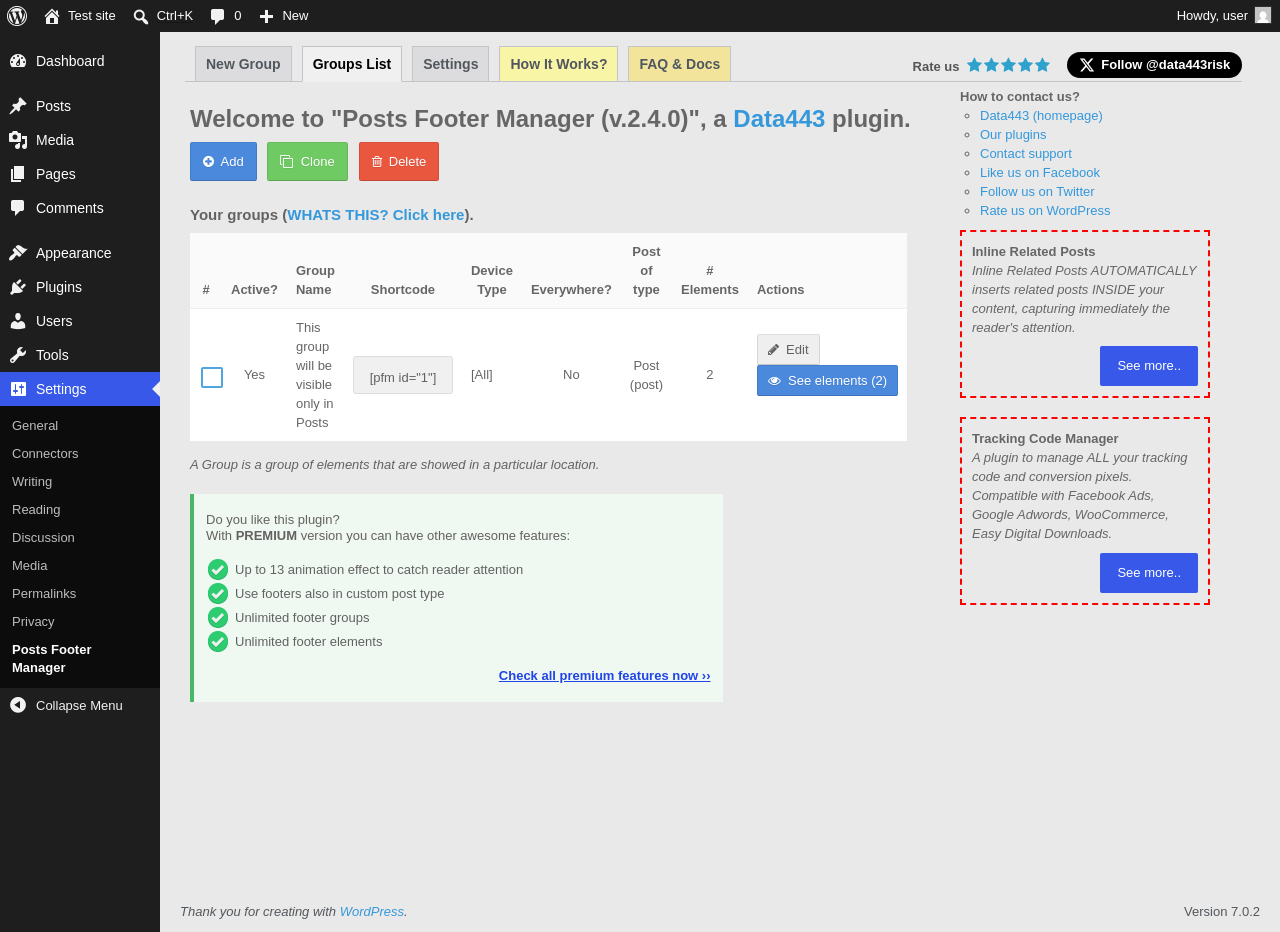Viewport: 1280px width, 932px height.
Task: Open the WordPress link in footer
Action: [372, 911]
